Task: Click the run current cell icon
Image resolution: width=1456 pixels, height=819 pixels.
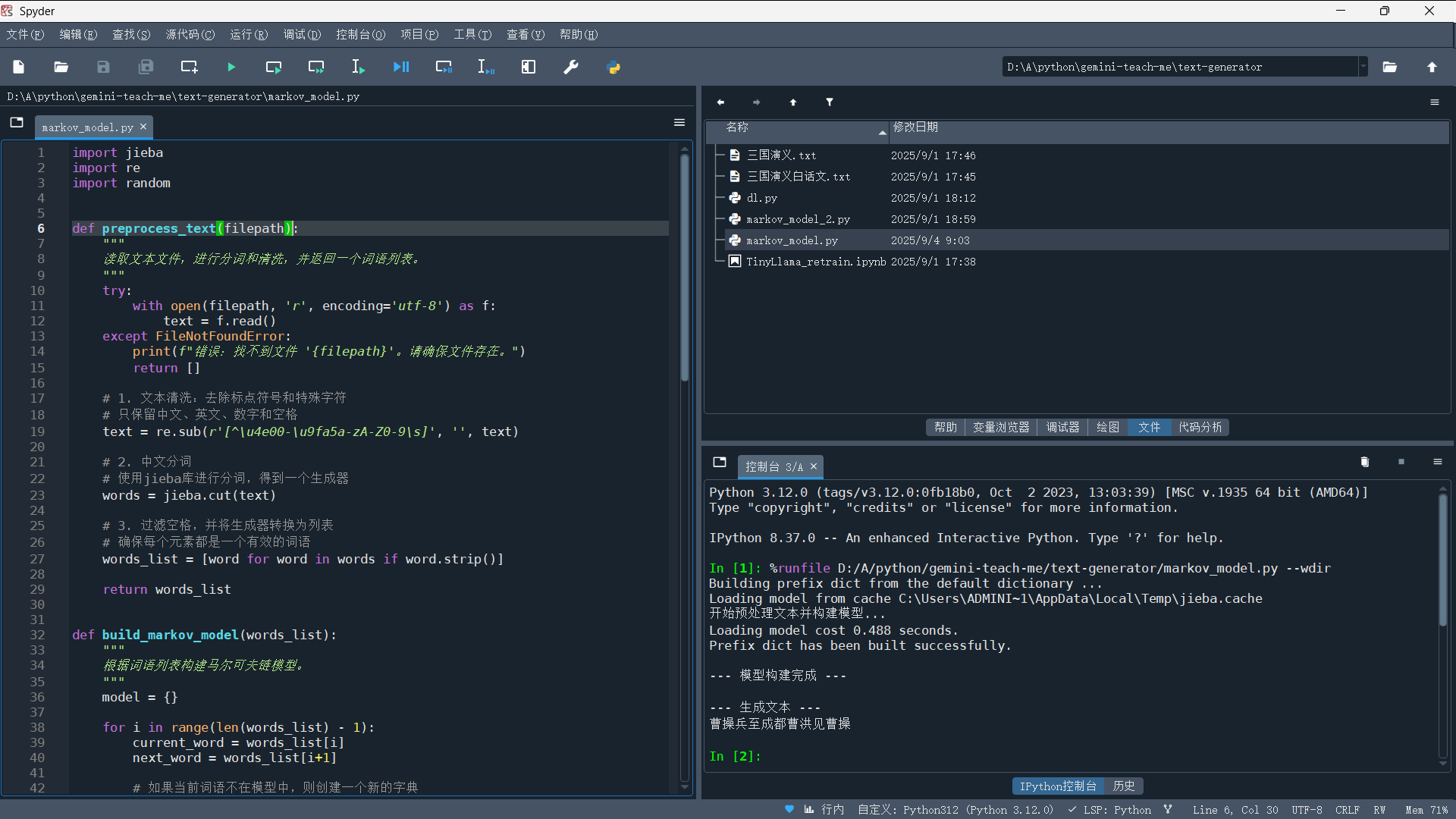Action: point(273,67)
